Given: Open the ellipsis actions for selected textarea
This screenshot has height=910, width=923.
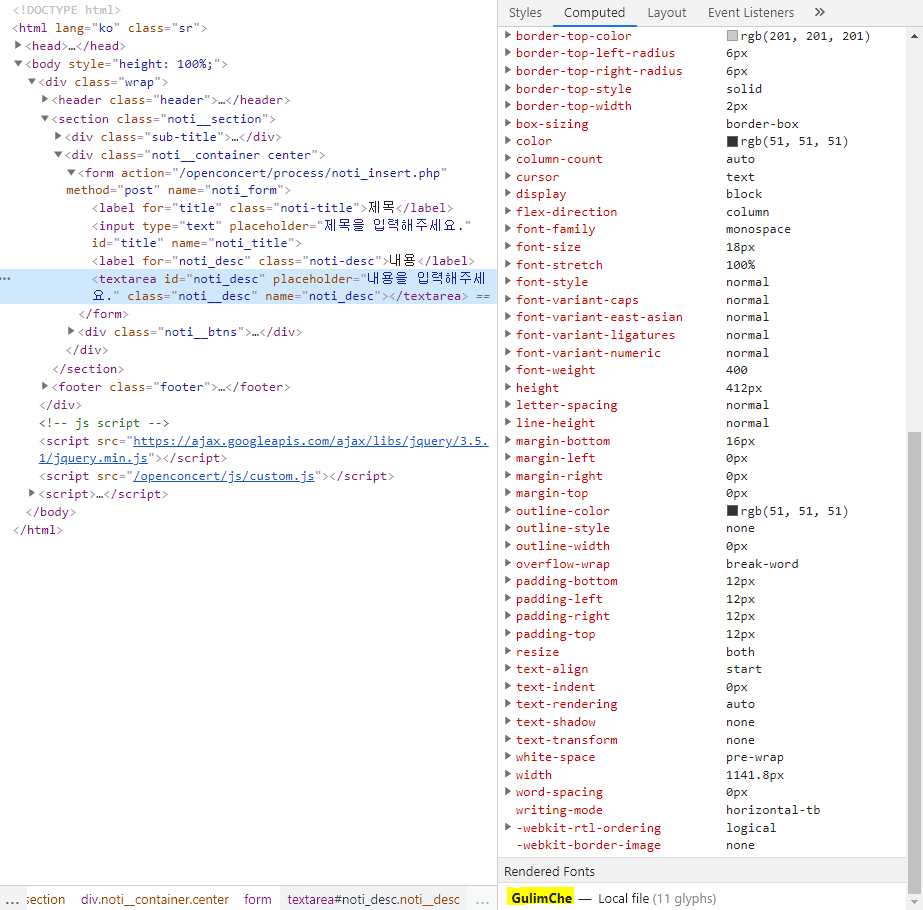Looking at the screenshot, I should click(x=6, y=278).
